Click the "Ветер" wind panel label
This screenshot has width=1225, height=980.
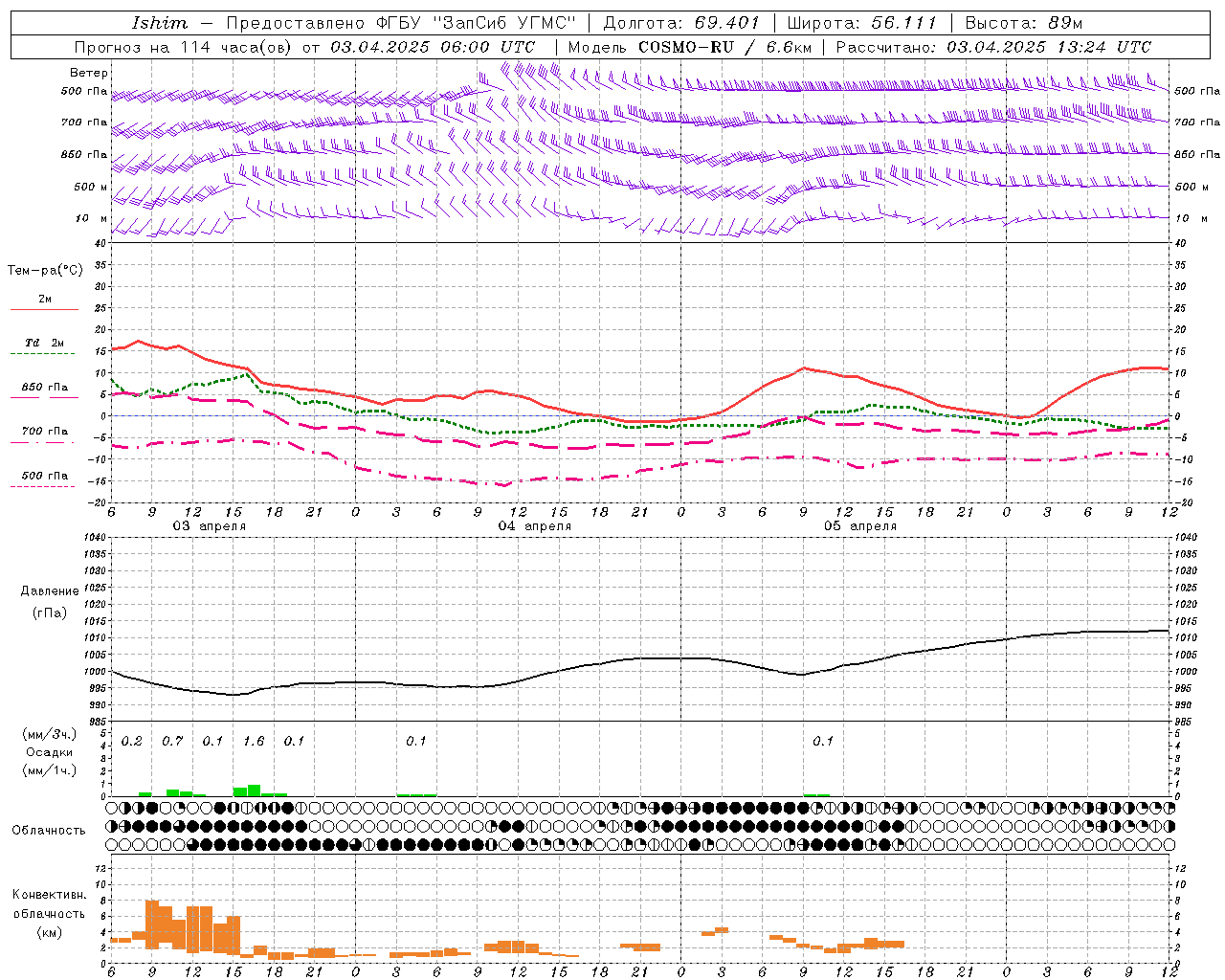pos(89,73)
